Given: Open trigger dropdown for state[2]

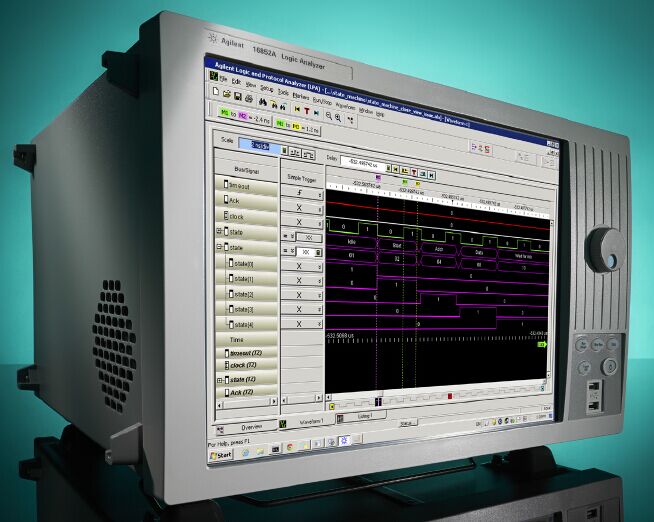Looking at the screenshot, I should coord(320,296).
